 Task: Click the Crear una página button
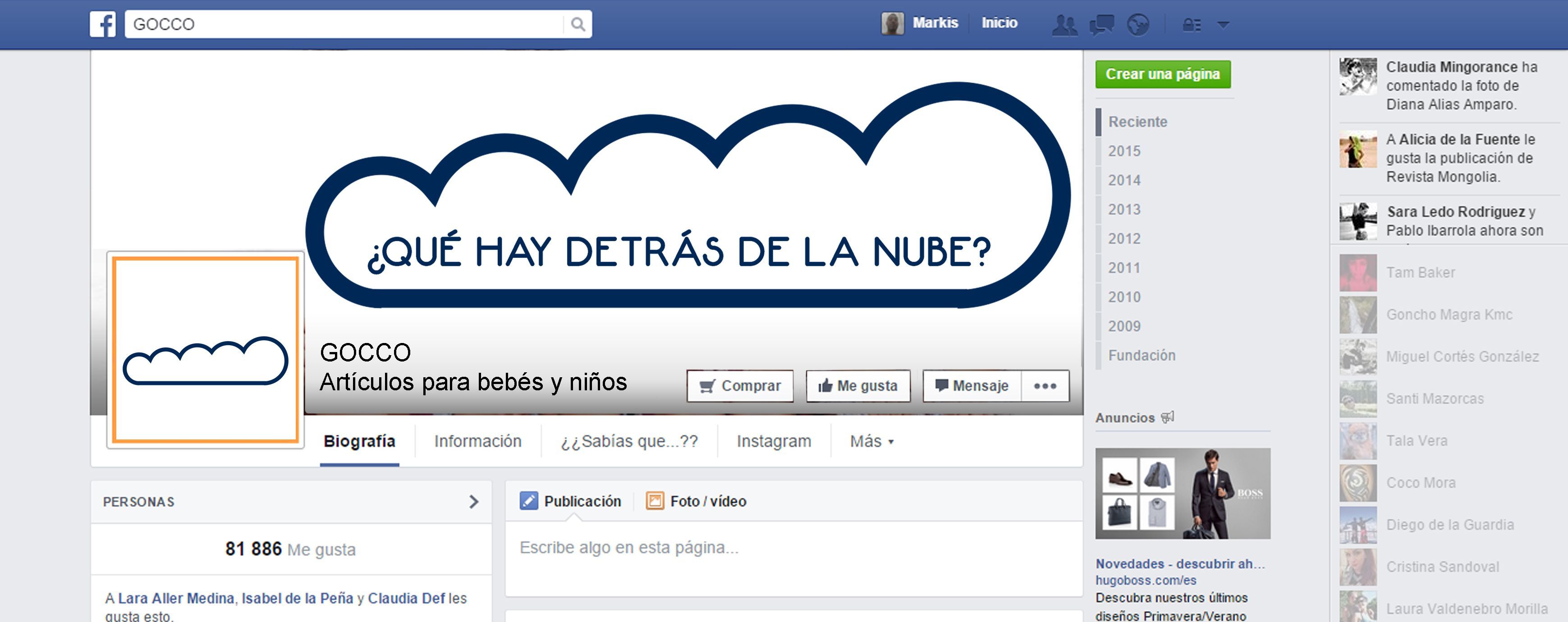(x=1163, y=74)
